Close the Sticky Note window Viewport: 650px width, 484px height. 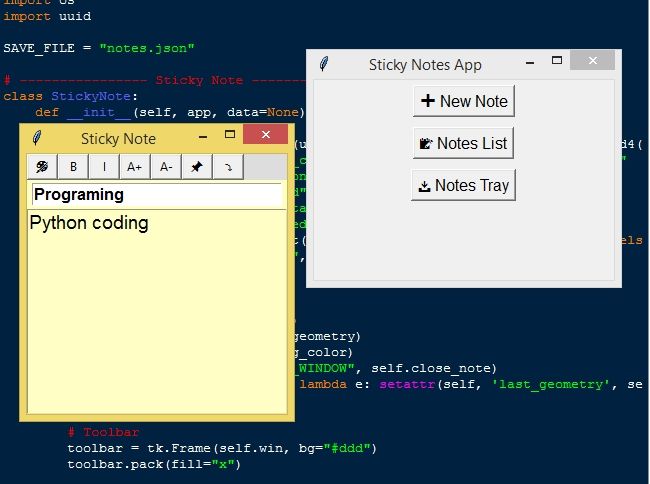pyautogui.click(x=266, y=135)
